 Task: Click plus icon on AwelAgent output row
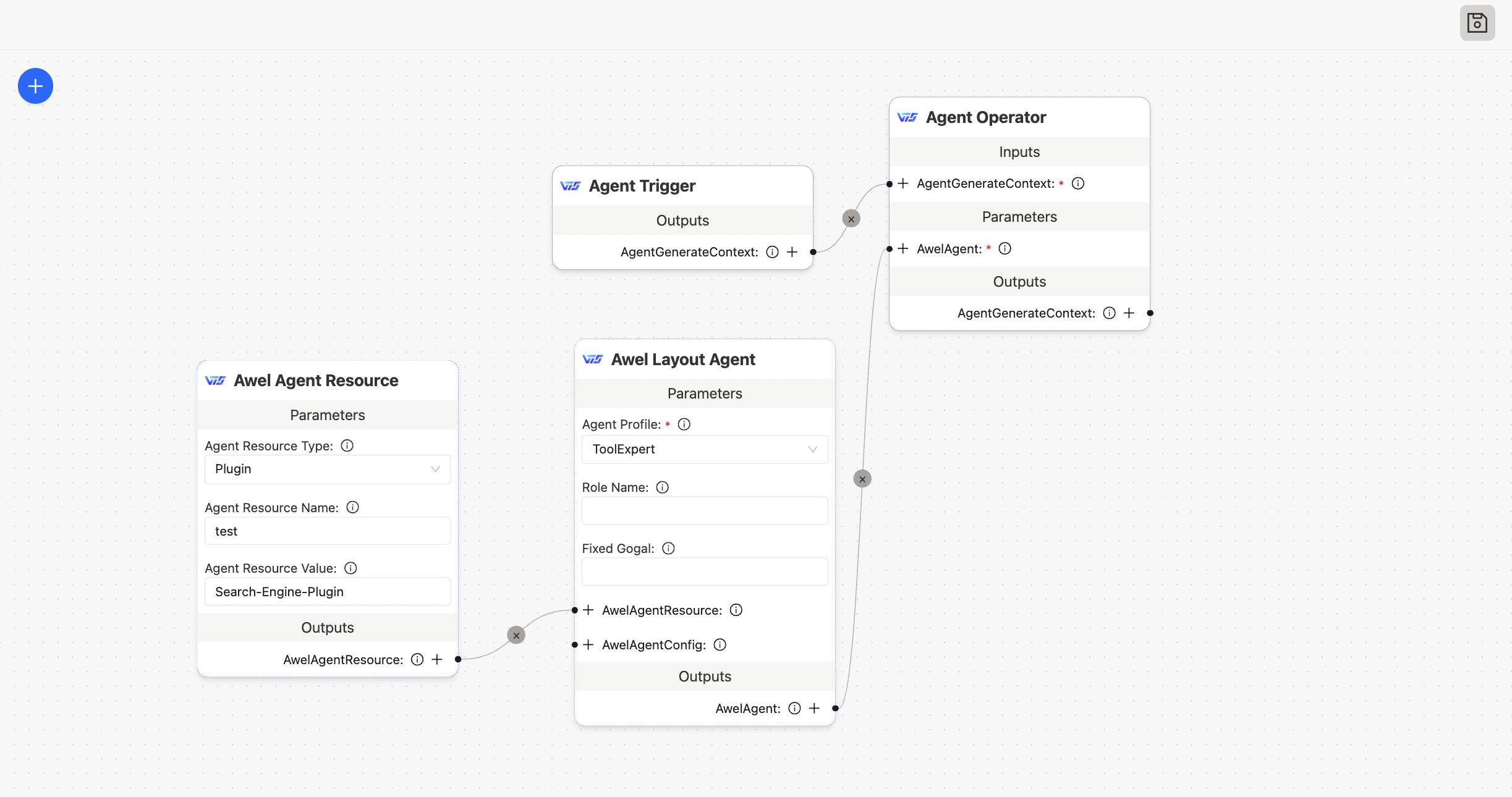[x=814, y=709]
